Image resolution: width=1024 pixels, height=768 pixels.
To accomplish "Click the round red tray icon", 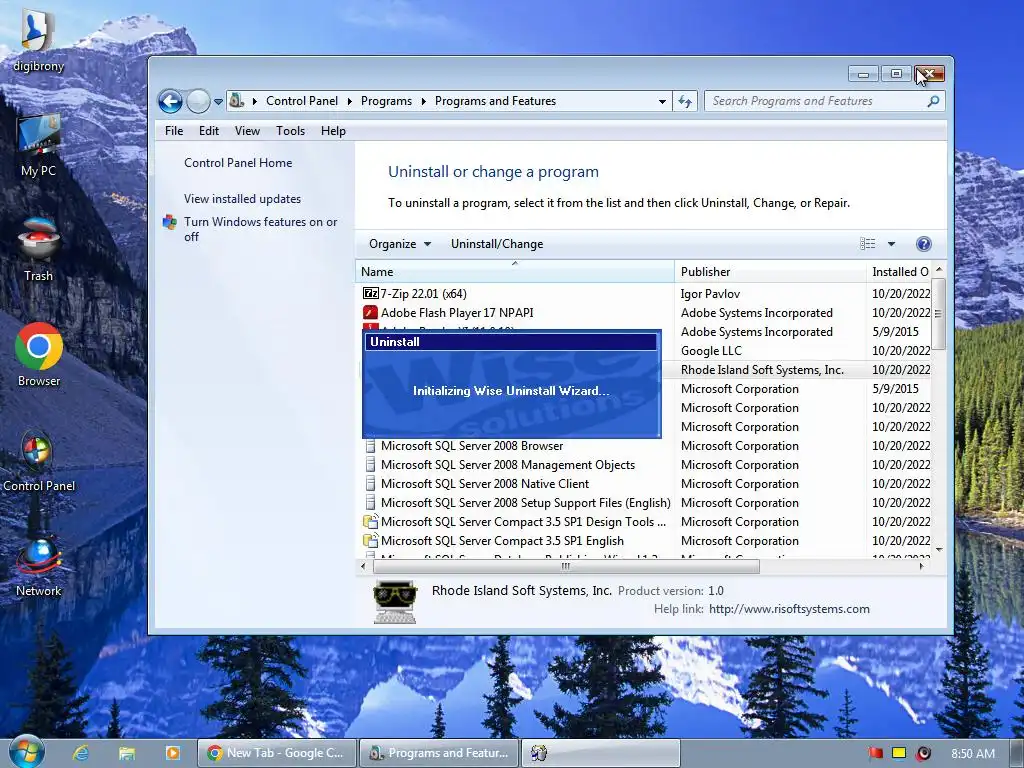I will tap(923, 753).
